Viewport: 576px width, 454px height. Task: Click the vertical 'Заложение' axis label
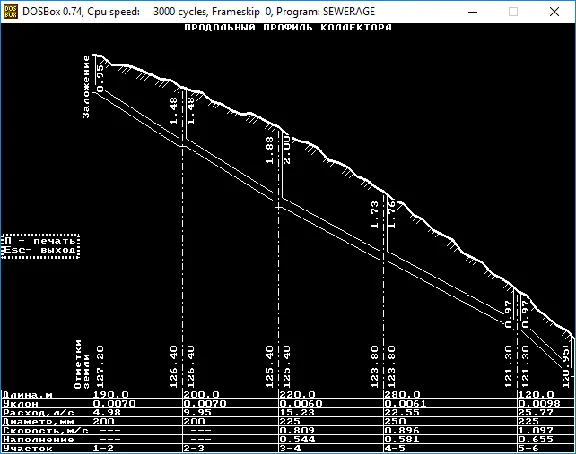[x=86, y=87]
